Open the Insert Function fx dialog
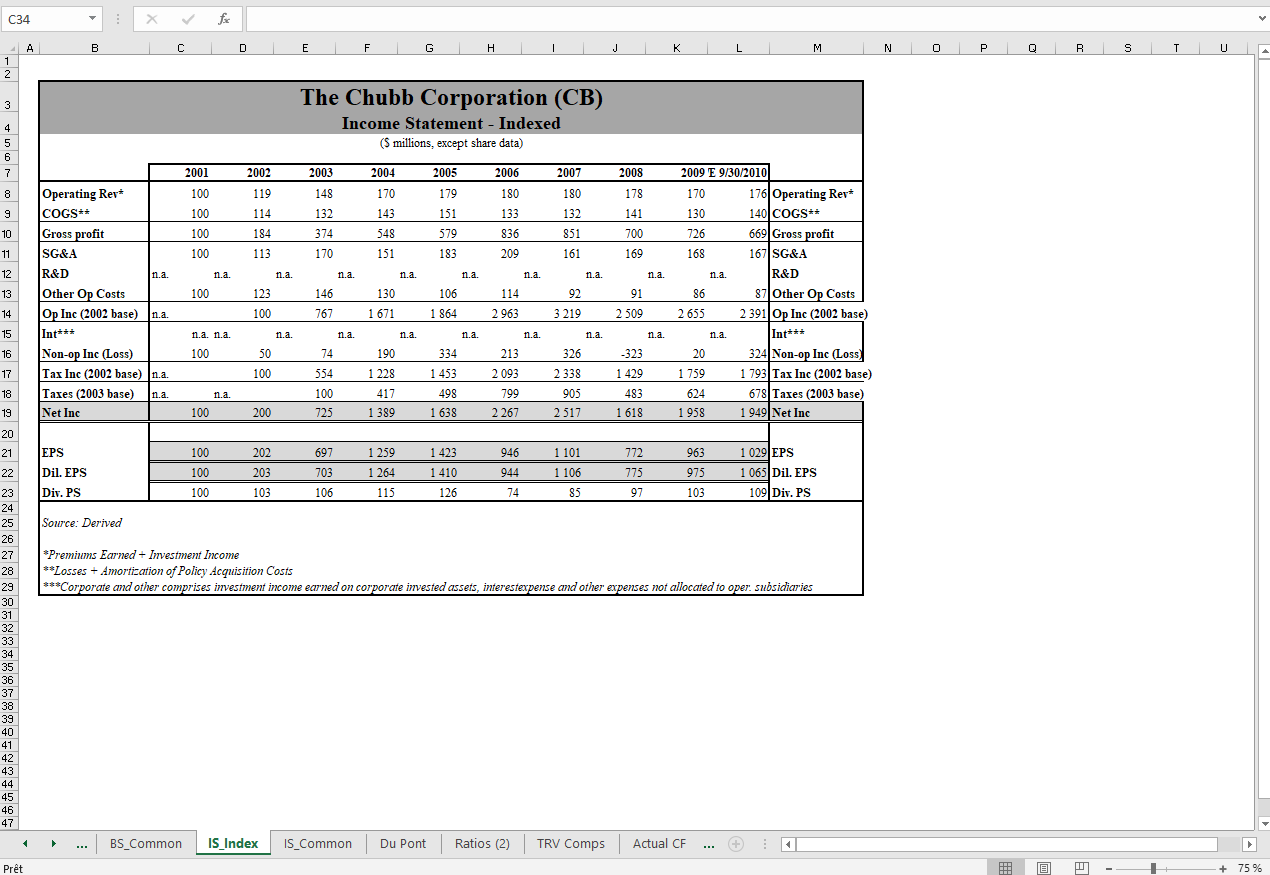 224,19
